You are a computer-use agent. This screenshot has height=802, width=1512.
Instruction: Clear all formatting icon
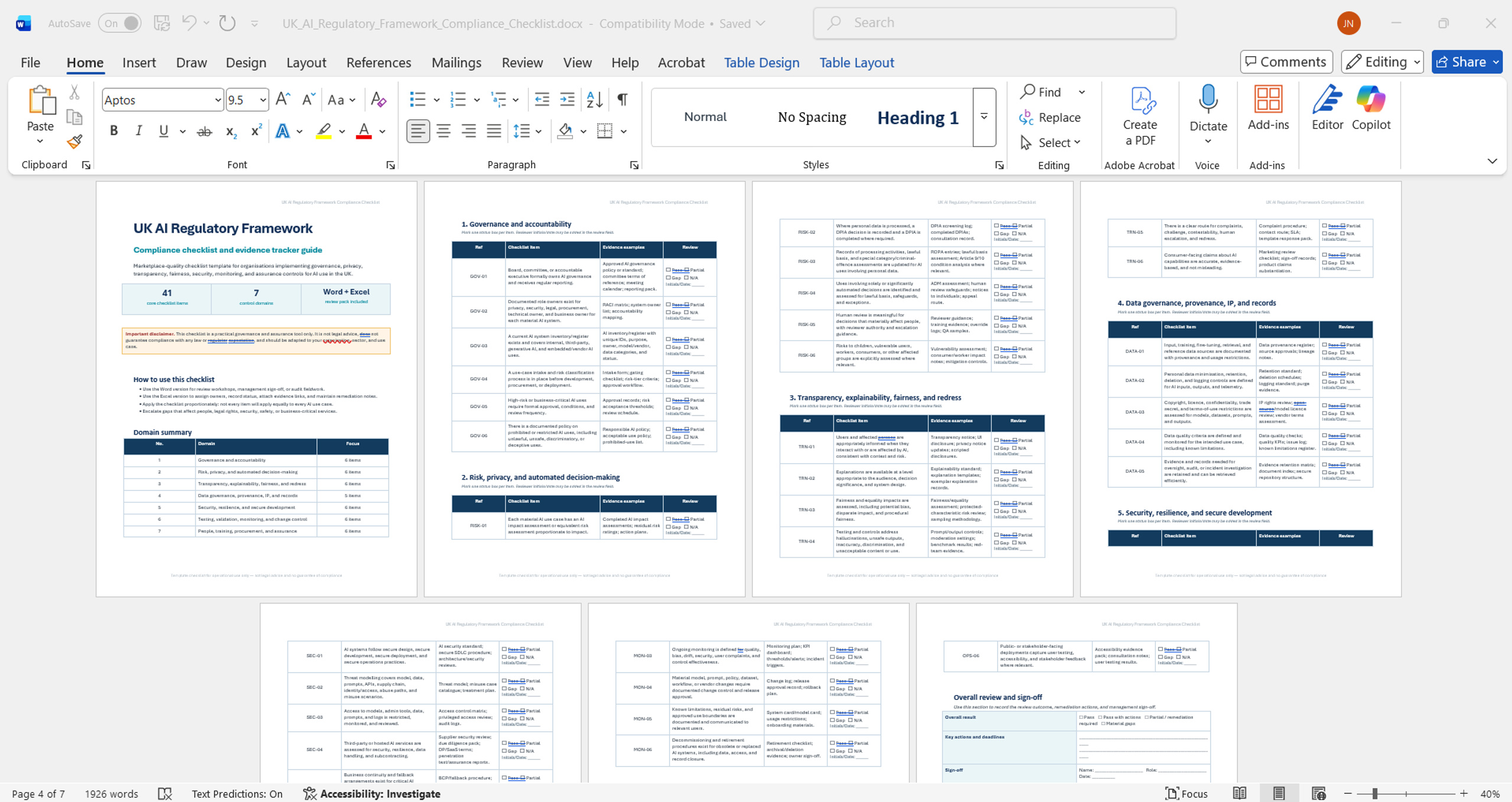coord(378,99)
